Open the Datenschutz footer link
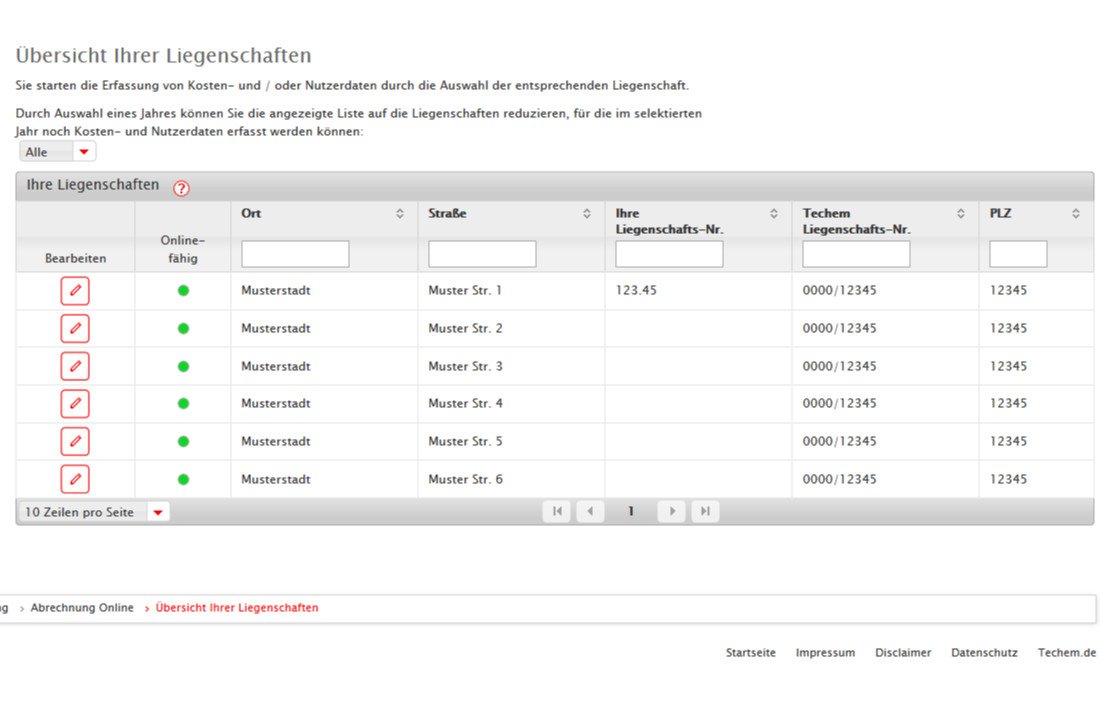This screenshot has width=1100, height=705. [984, 653]
